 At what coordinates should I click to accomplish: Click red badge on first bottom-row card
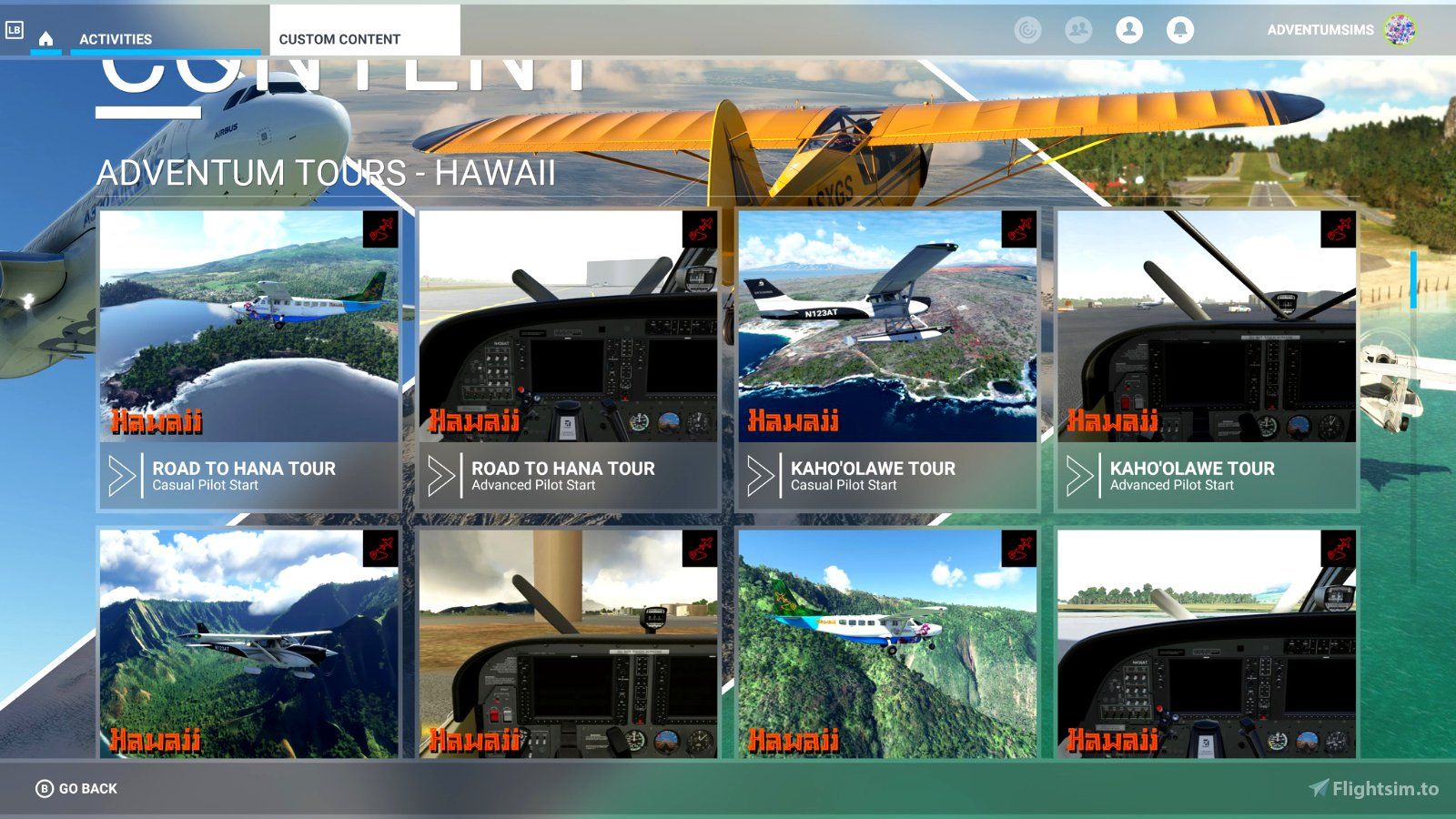click(x=380, y=549)
